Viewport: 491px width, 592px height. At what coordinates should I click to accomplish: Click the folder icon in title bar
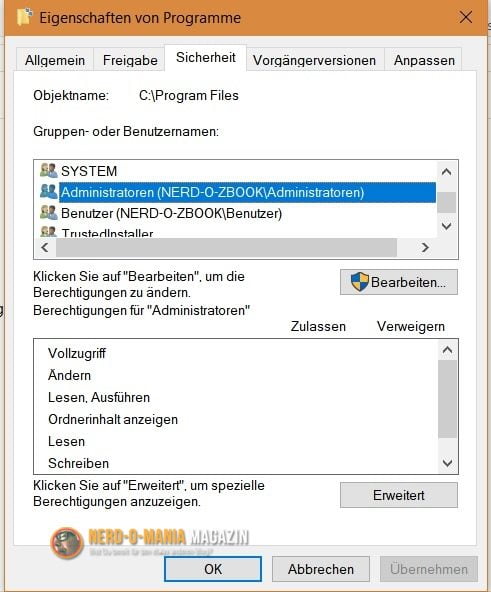click(x=25, y=17)
